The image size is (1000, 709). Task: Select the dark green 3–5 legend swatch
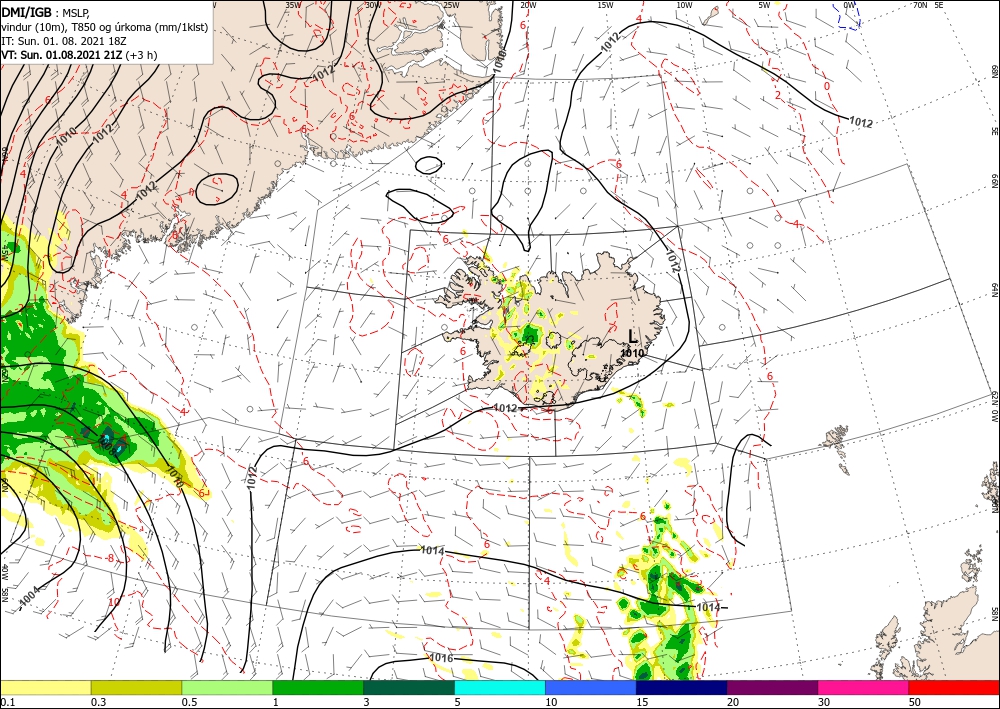coord(409,688)
